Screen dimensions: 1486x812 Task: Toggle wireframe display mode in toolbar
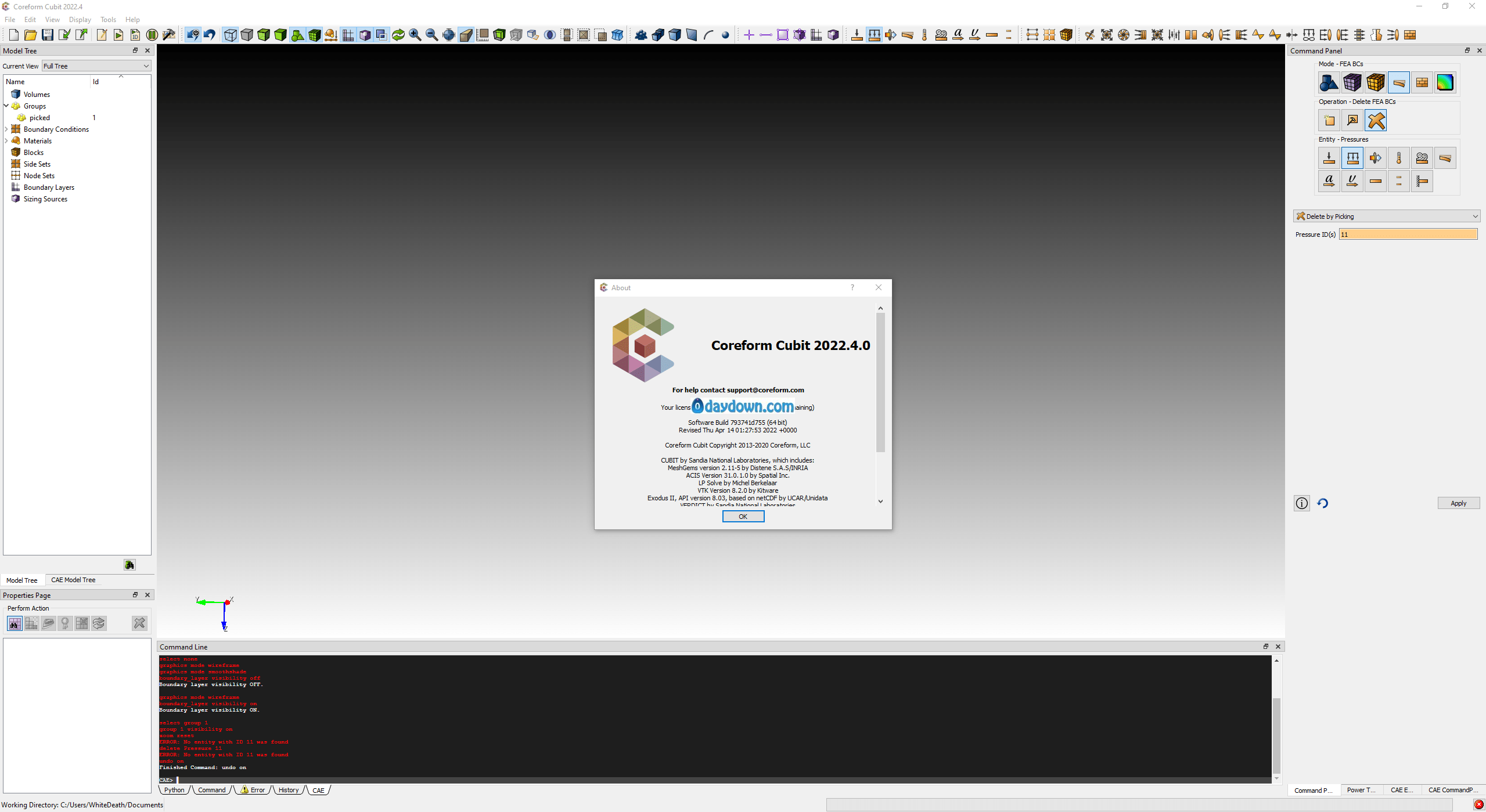(x=230, y=35)
